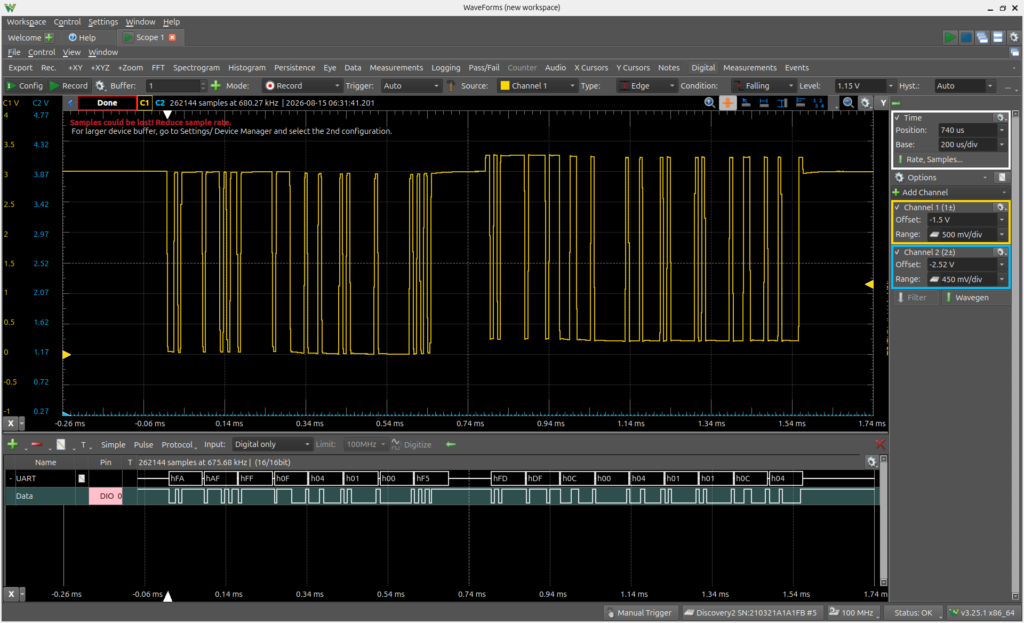Click the Record button
The height and width of the screenshot is (623, 1024).
pyautogui.click(x=69, y=86)
